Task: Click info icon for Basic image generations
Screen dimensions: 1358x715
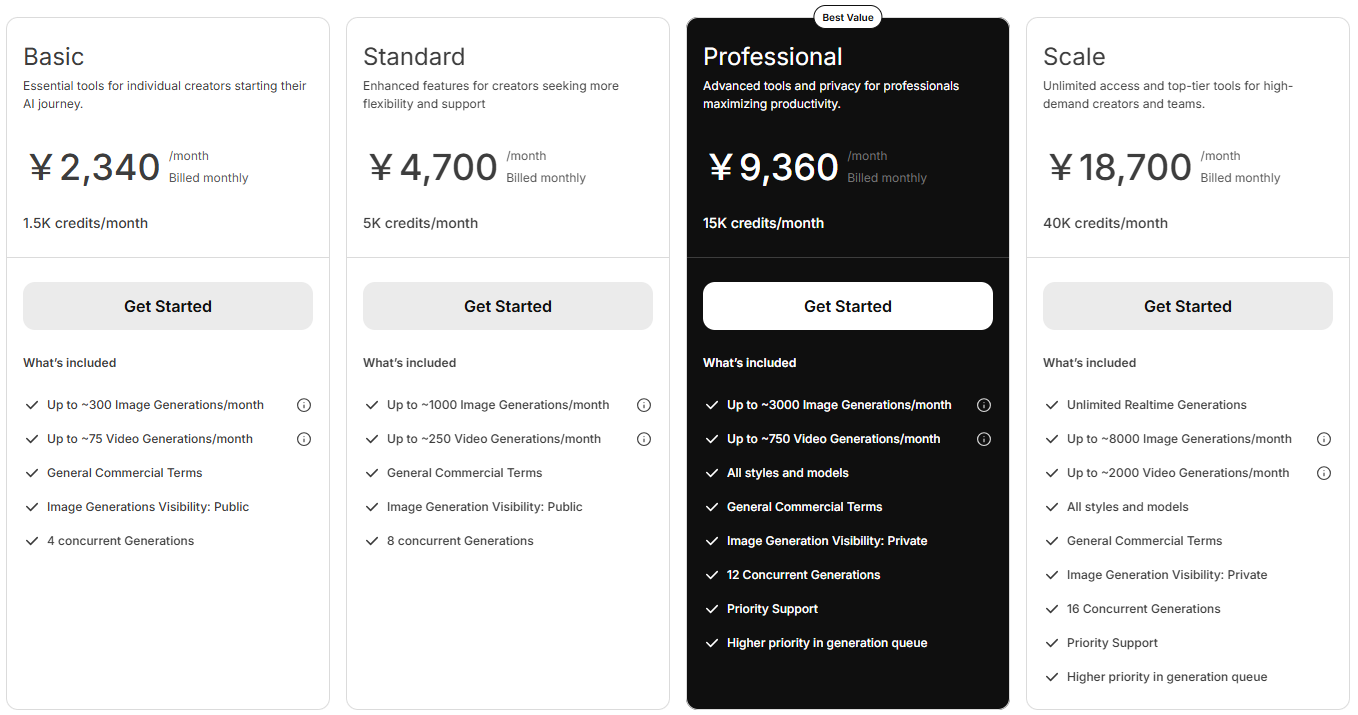Action: click(x=304, y=405)
